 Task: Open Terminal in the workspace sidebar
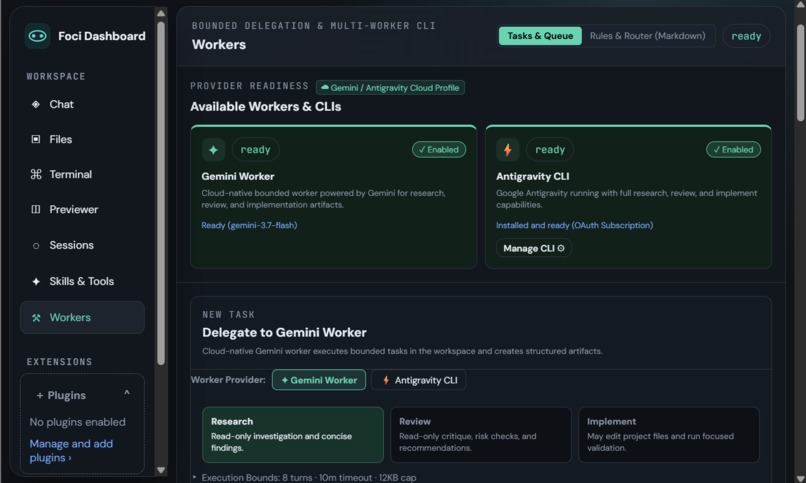[82, 174]
